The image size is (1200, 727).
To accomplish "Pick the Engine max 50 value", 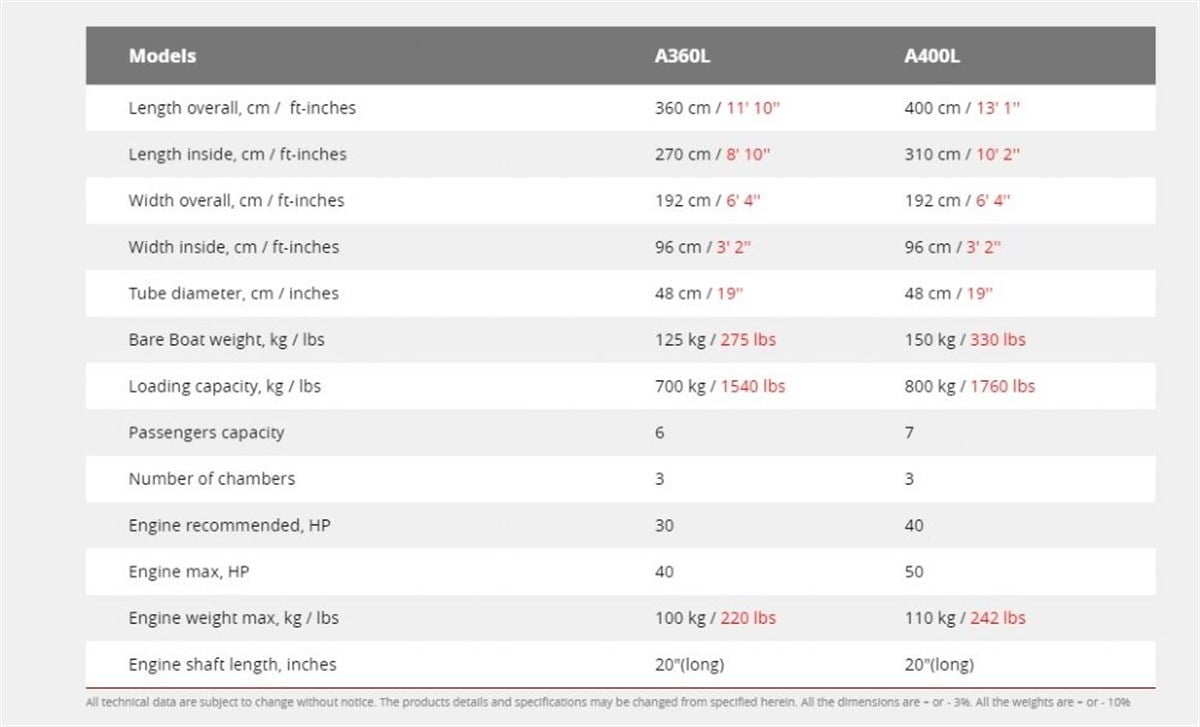I will coord(914,571).
